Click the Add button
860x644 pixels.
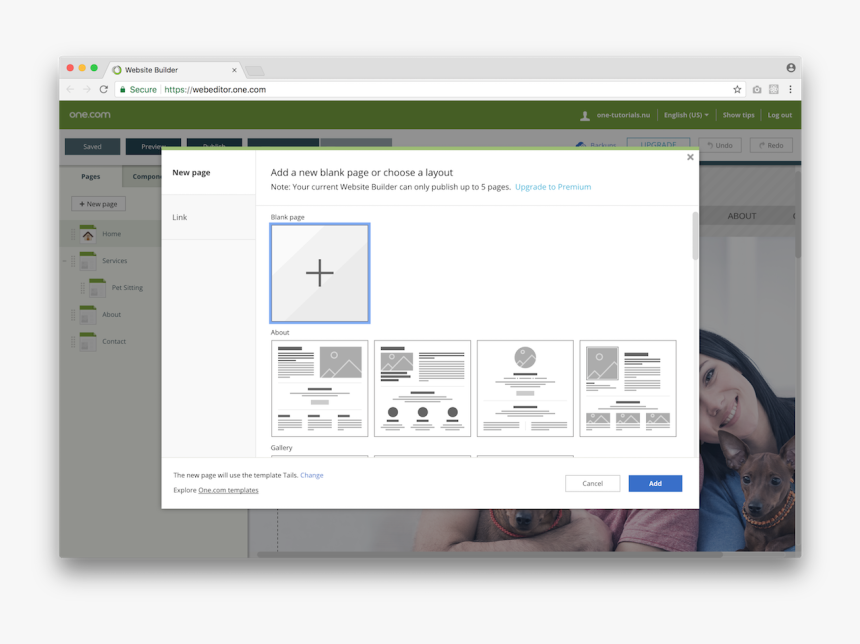point(655,483)
